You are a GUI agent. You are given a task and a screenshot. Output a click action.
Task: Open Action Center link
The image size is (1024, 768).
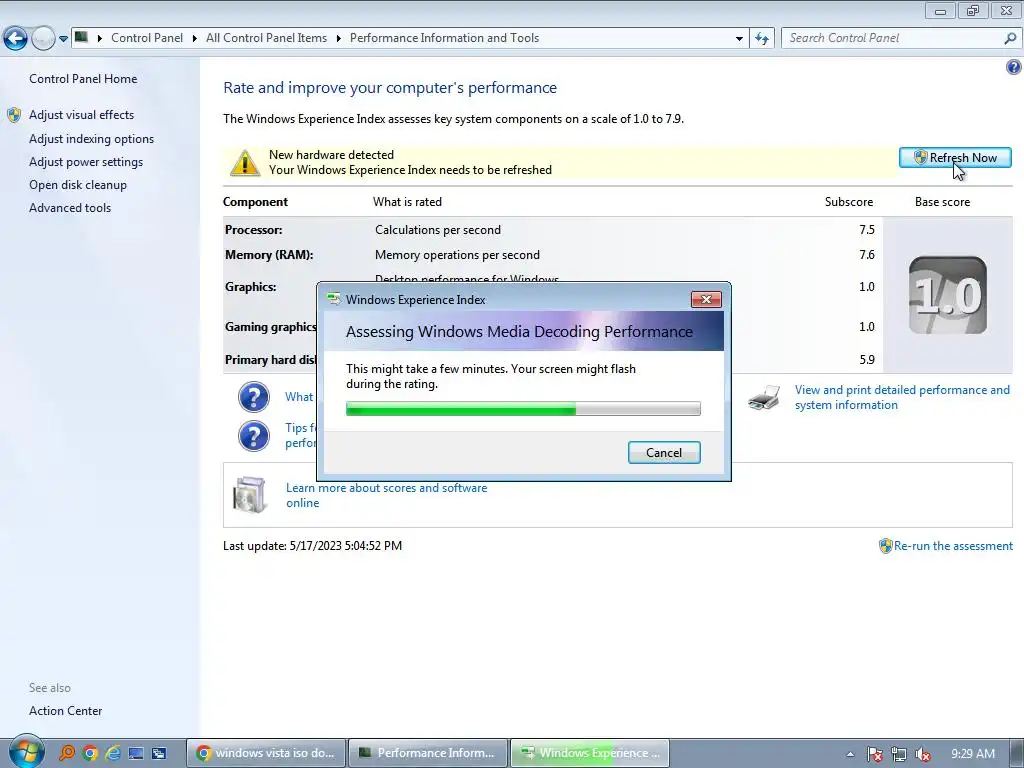65,711
